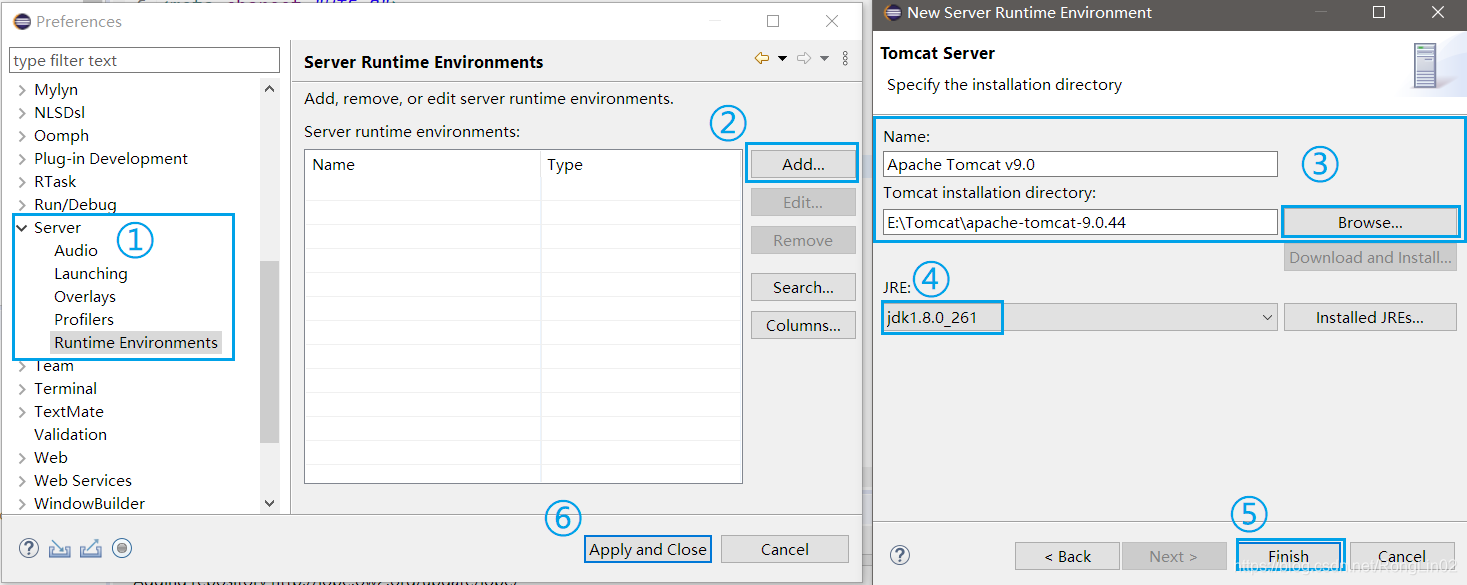This screenshot has width=1467, height=585.
Task: Click the tree scrollbar up arrow
Action: tap(269, 89)
